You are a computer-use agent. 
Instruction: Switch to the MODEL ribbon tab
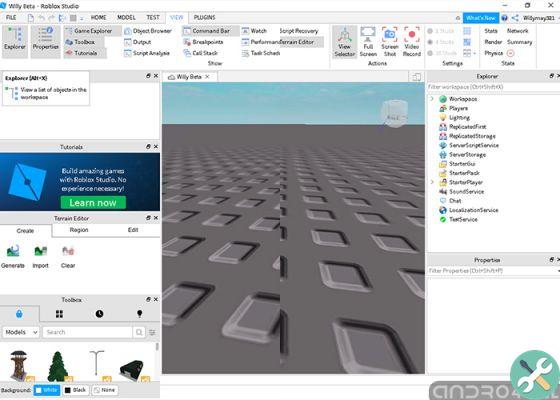126,18
